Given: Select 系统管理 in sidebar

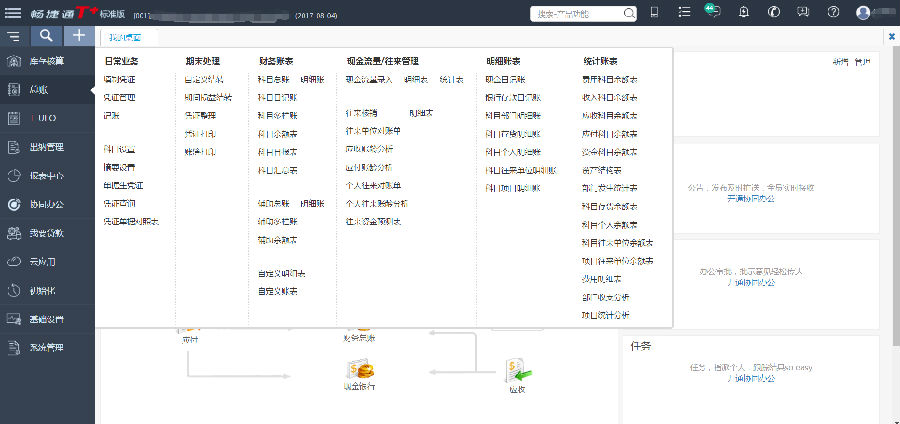Looking at the screenshot, I should tap(46, 348).
